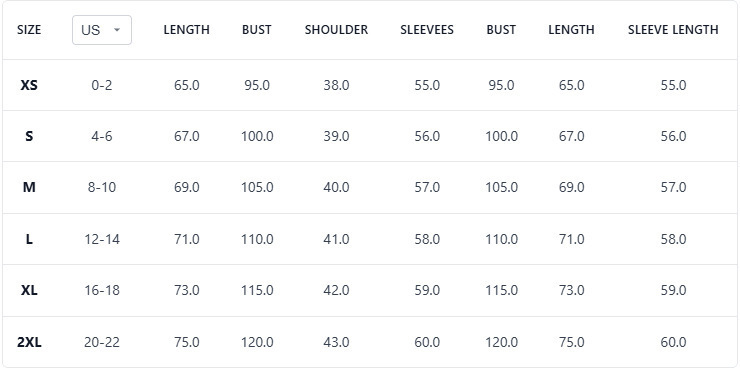Screen dimensions: 740x371
Task: Click the SLEEVEES column header
Action: point(427,30)
